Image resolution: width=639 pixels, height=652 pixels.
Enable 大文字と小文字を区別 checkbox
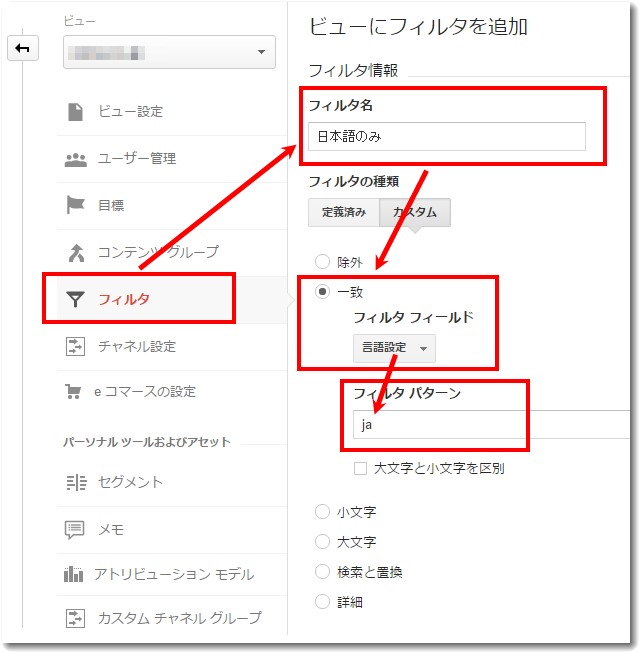click(360, 468)
